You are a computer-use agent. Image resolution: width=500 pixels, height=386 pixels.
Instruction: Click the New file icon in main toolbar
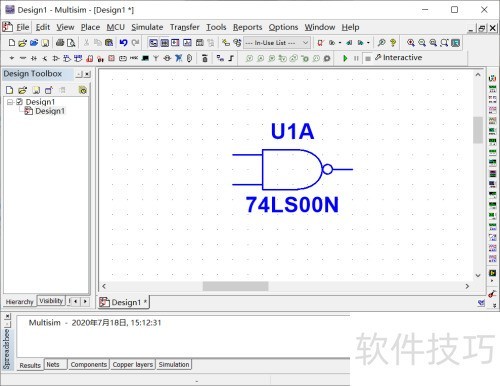pyautogui.click(x=12, y=43)
